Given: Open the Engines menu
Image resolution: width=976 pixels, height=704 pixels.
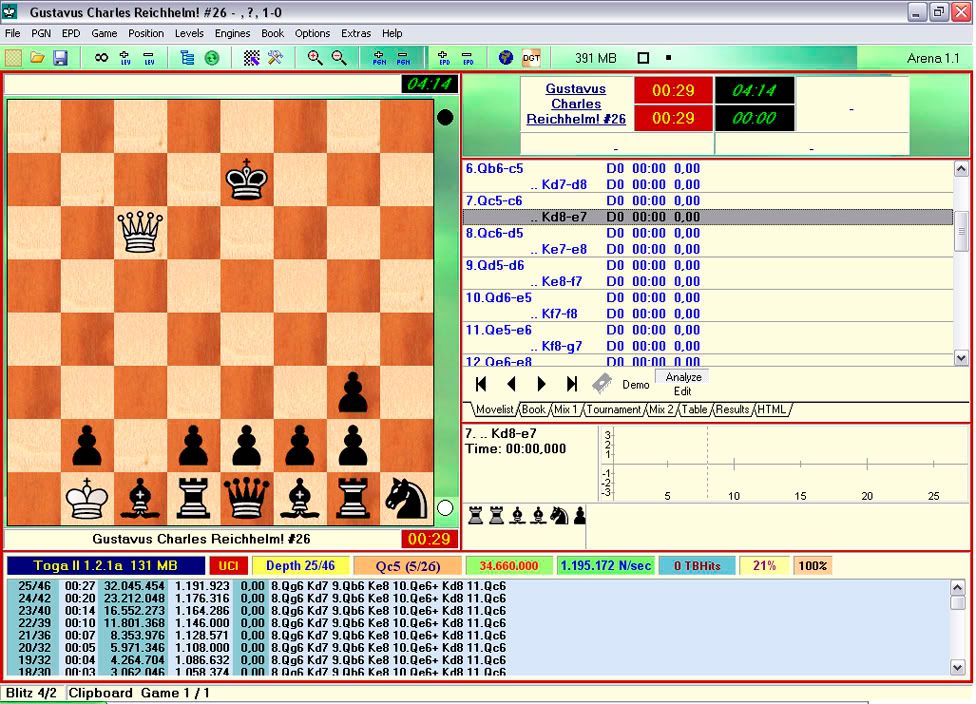Looking at the screenshot, I should (232, 33).
